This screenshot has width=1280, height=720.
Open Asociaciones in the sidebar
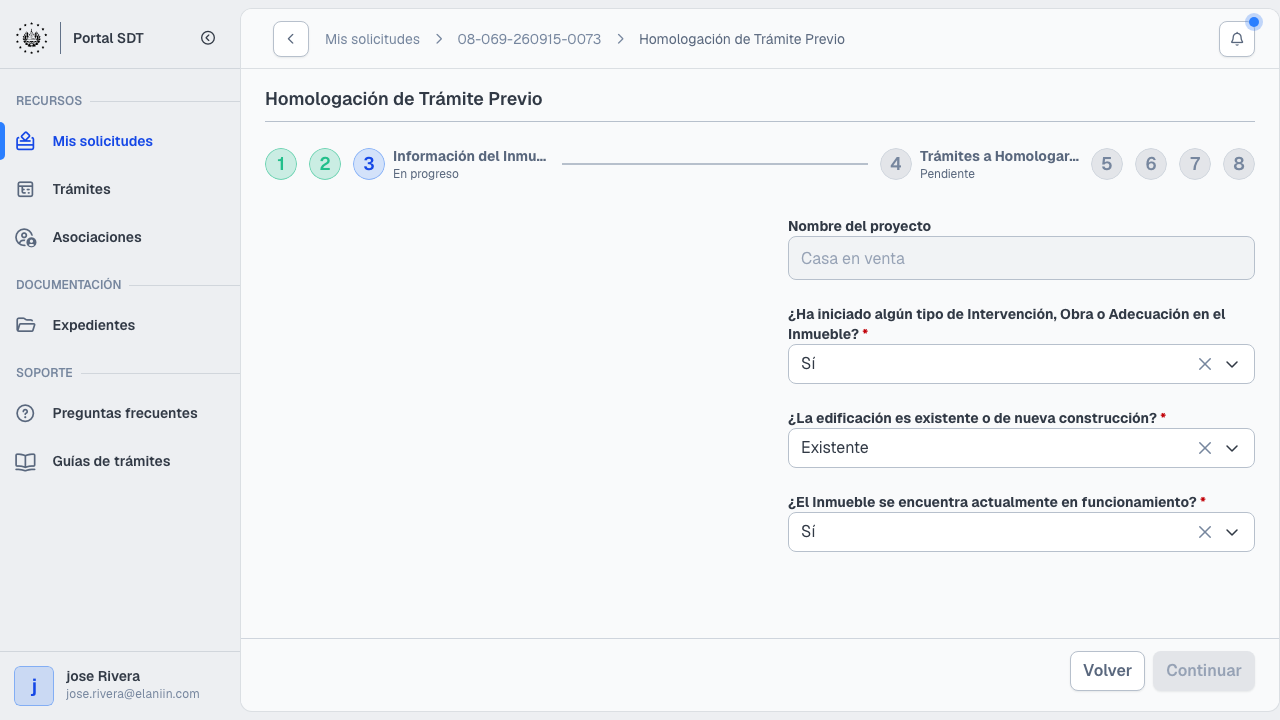[120, 237]
